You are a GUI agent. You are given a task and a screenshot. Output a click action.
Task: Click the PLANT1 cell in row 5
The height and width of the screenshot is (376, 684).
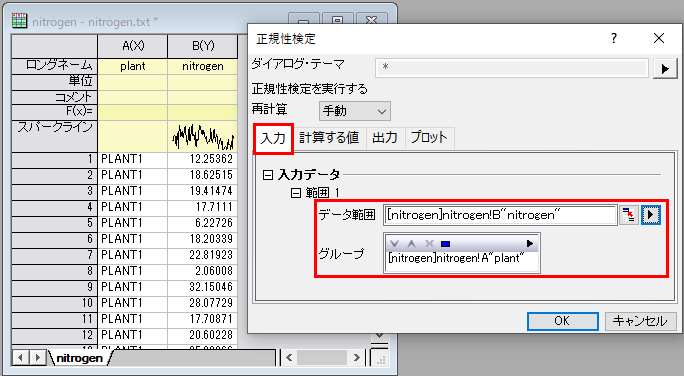click(133, 223)
